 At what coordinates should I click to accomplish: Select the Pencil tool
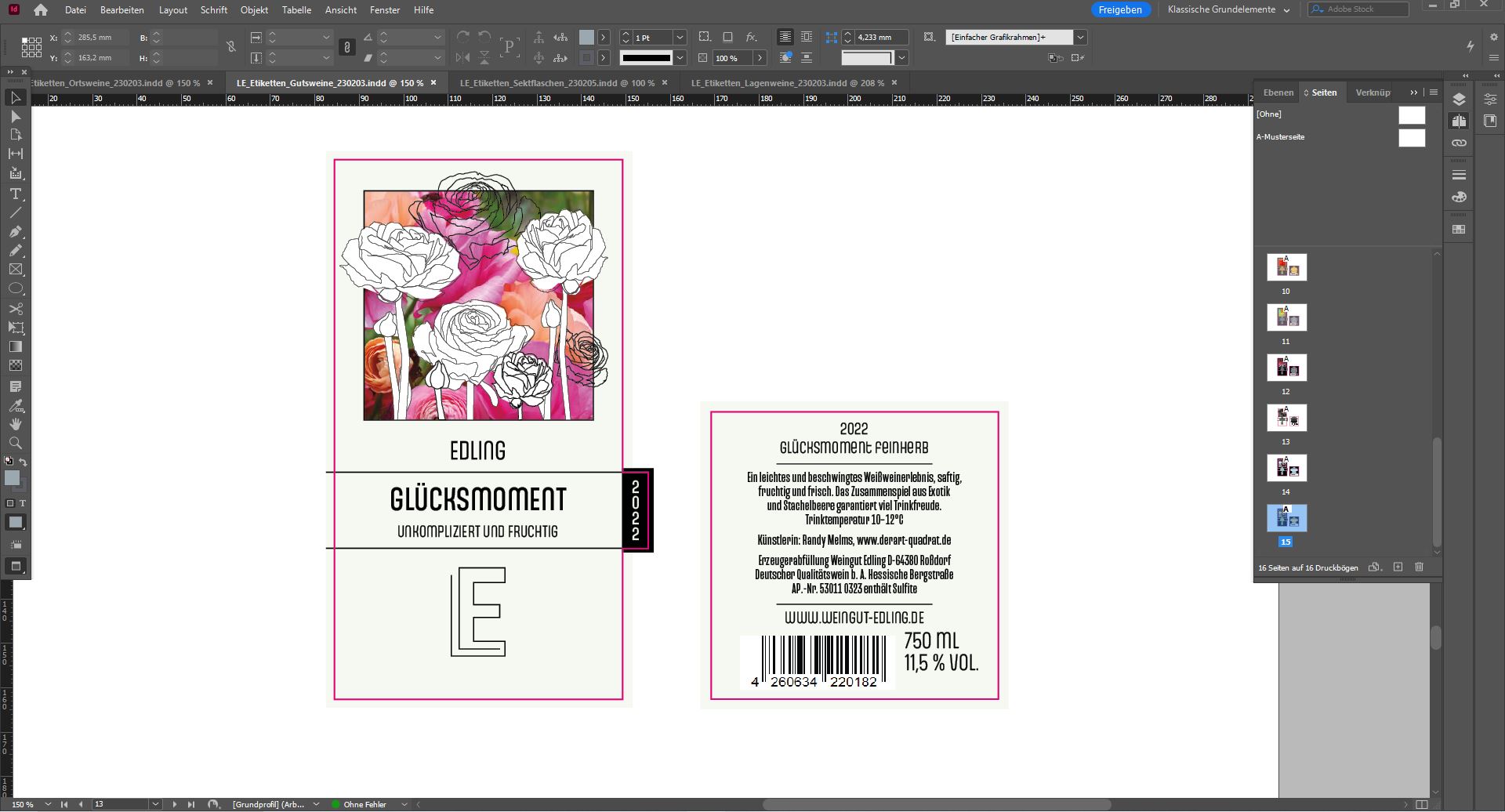[x=15, y=251]
